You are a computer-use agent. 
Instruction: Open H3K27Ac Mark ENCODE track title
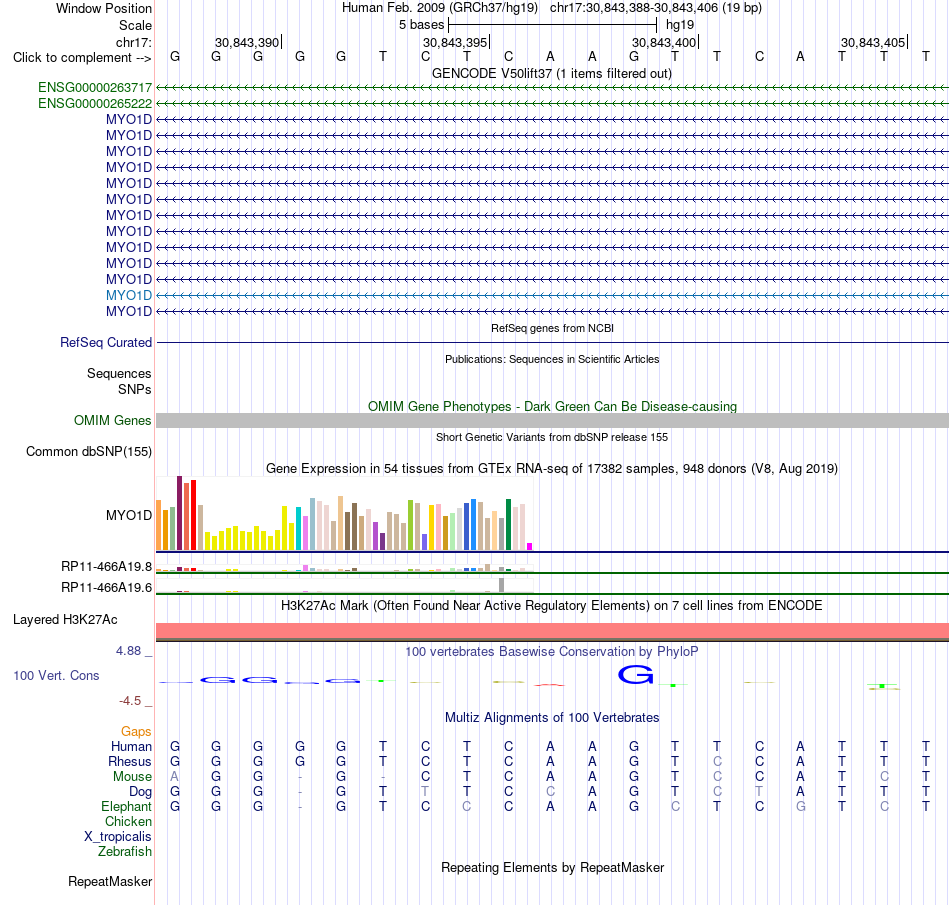coord(551,605)
